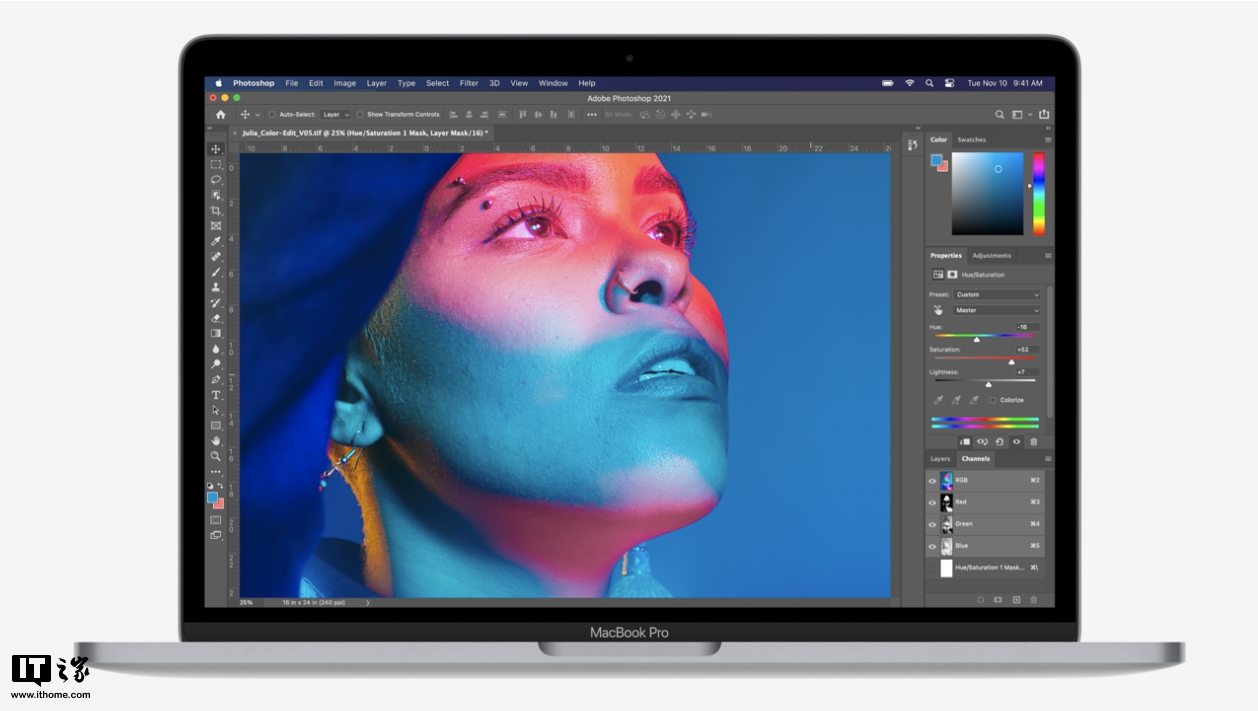Screen dimensions: 1258x711
Task: Hide the Red channel visibility eye
Action: [932, 502]
